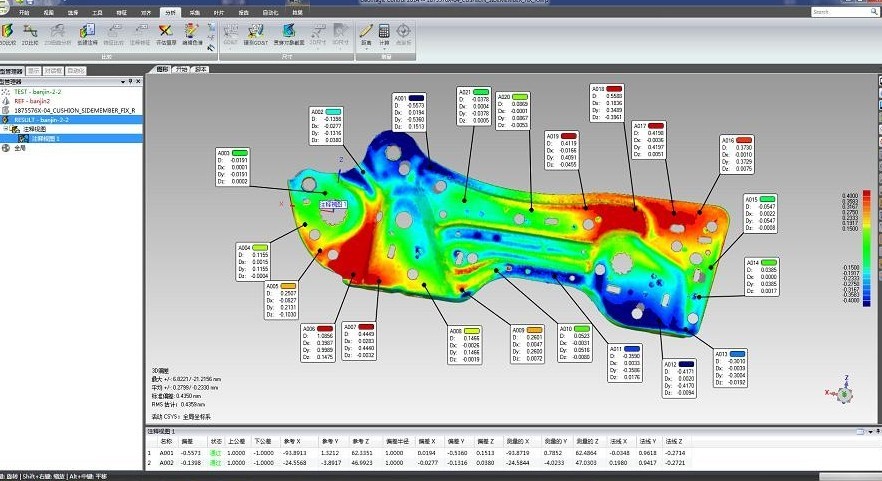Pin the model manager panel

(x=130, y=82)
